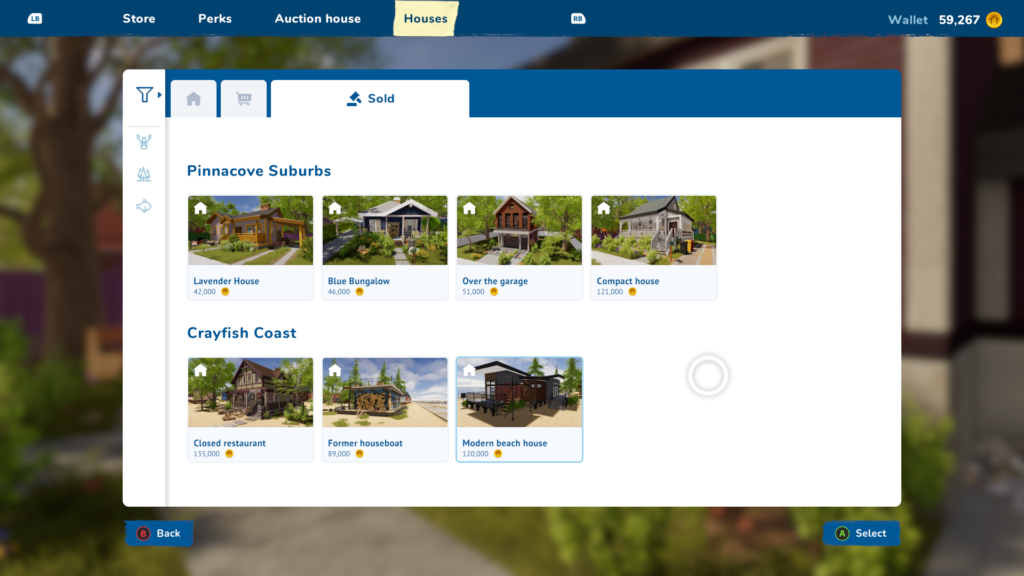Select the Blue Bungalow thumbnail
This screenshot has height=576, width=1024.
[x=385, y=231]
